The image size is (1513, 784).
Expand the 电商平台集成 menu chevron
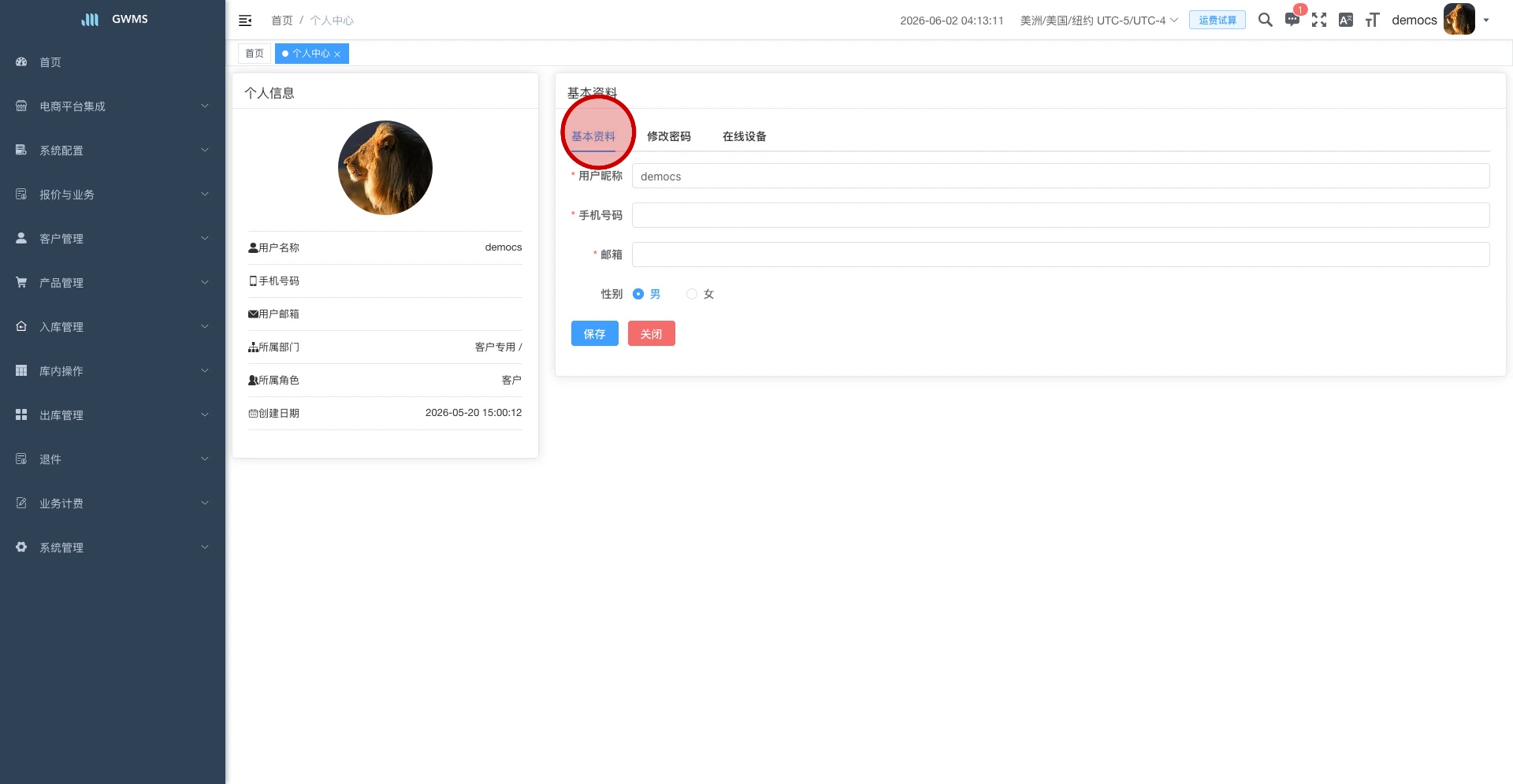point(205,106)
